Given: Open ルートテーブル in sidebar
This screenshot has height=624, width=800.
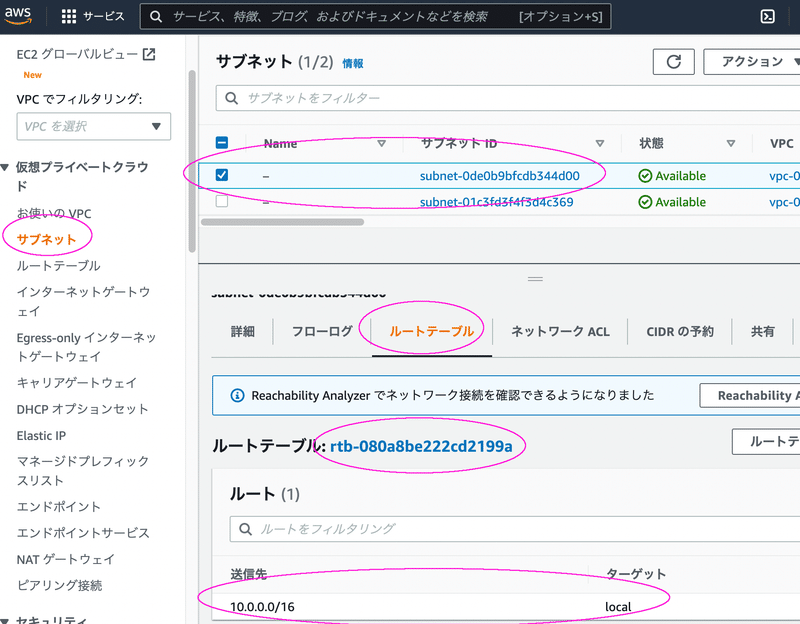Looking at the screenshot, I should click(x=58, y=266).
